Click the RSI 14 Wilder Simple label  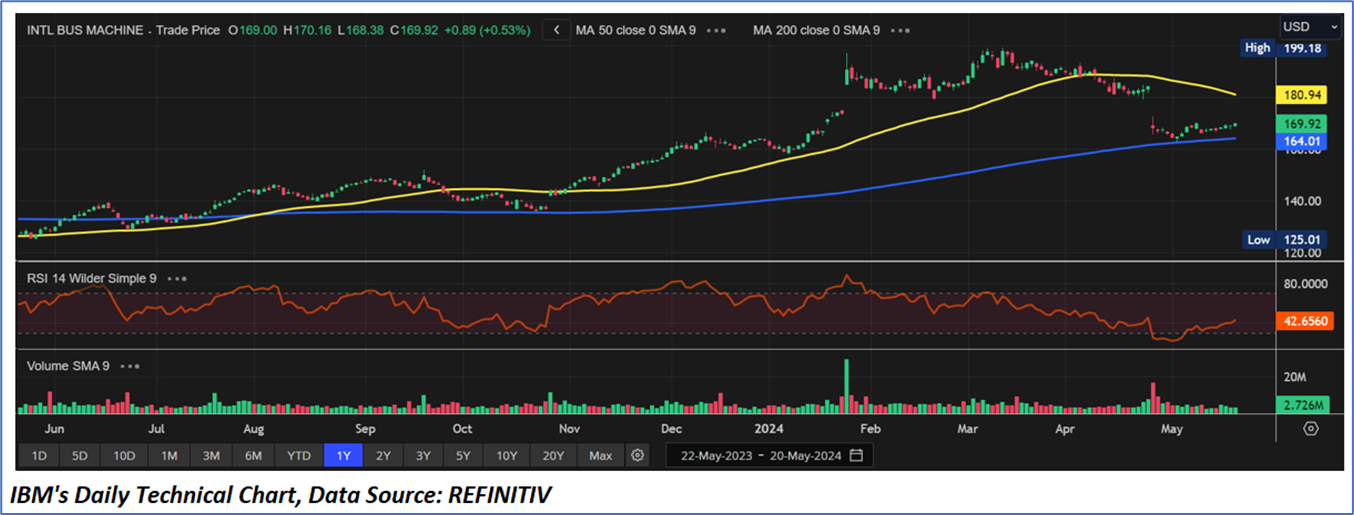tap(90, 278)
